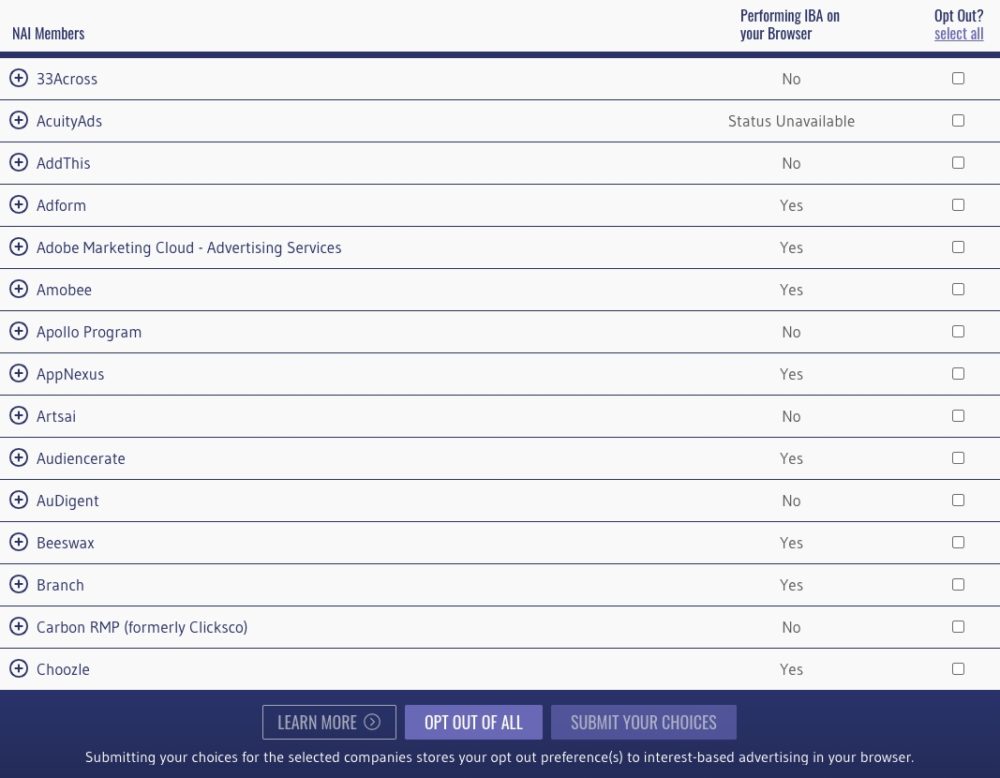Select AddThis for opt out

(x=958, y=163)
